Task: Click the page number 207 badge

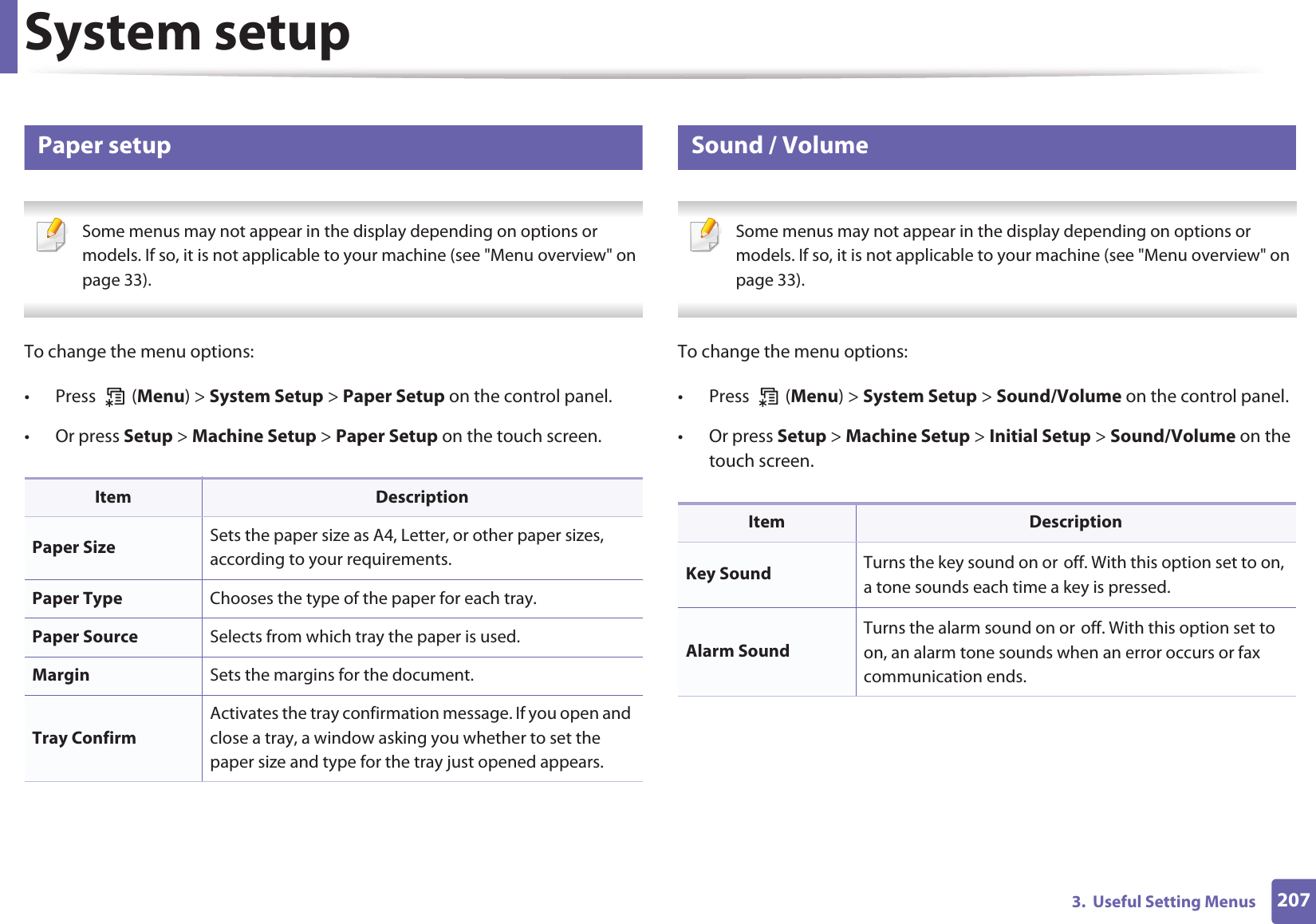Action: tap(1293, 901)
